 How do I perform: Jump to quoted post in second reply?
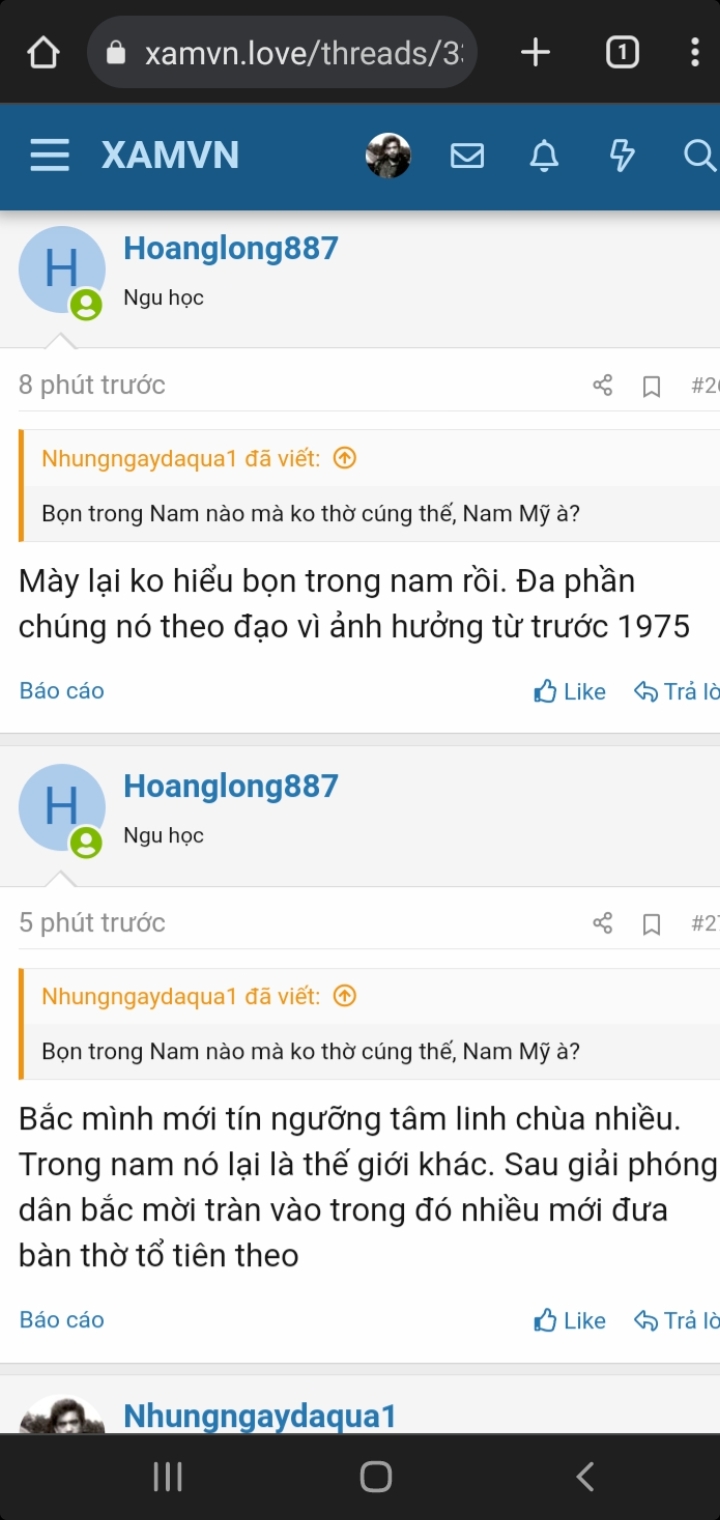[x=344, y=996]
